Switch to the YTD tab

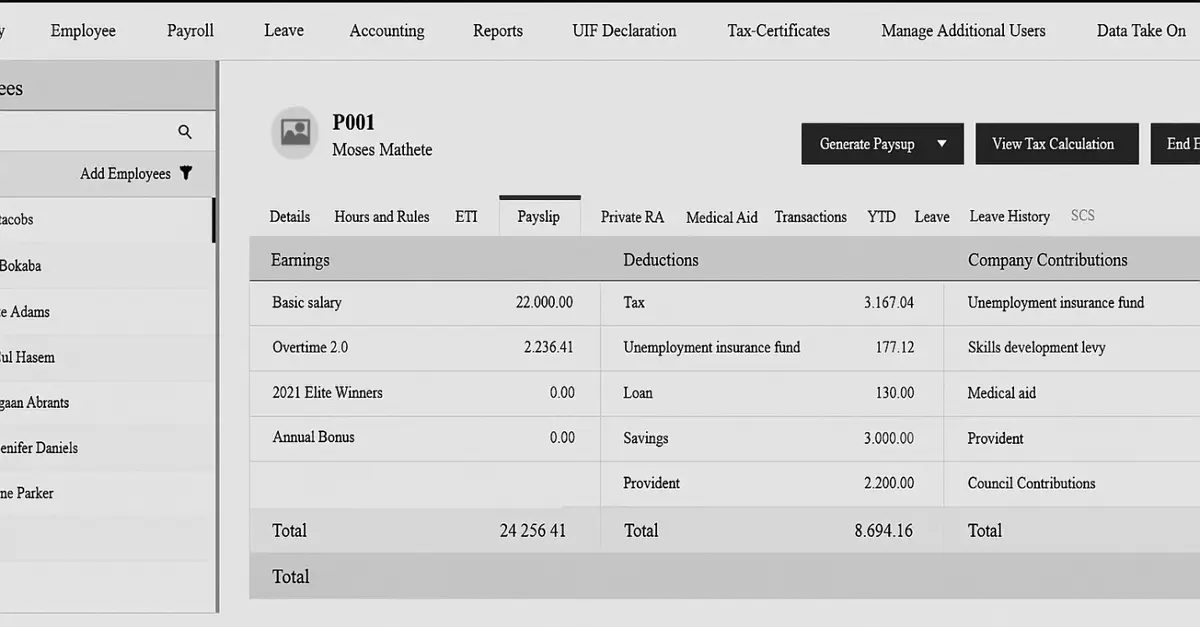coord(881,216)
